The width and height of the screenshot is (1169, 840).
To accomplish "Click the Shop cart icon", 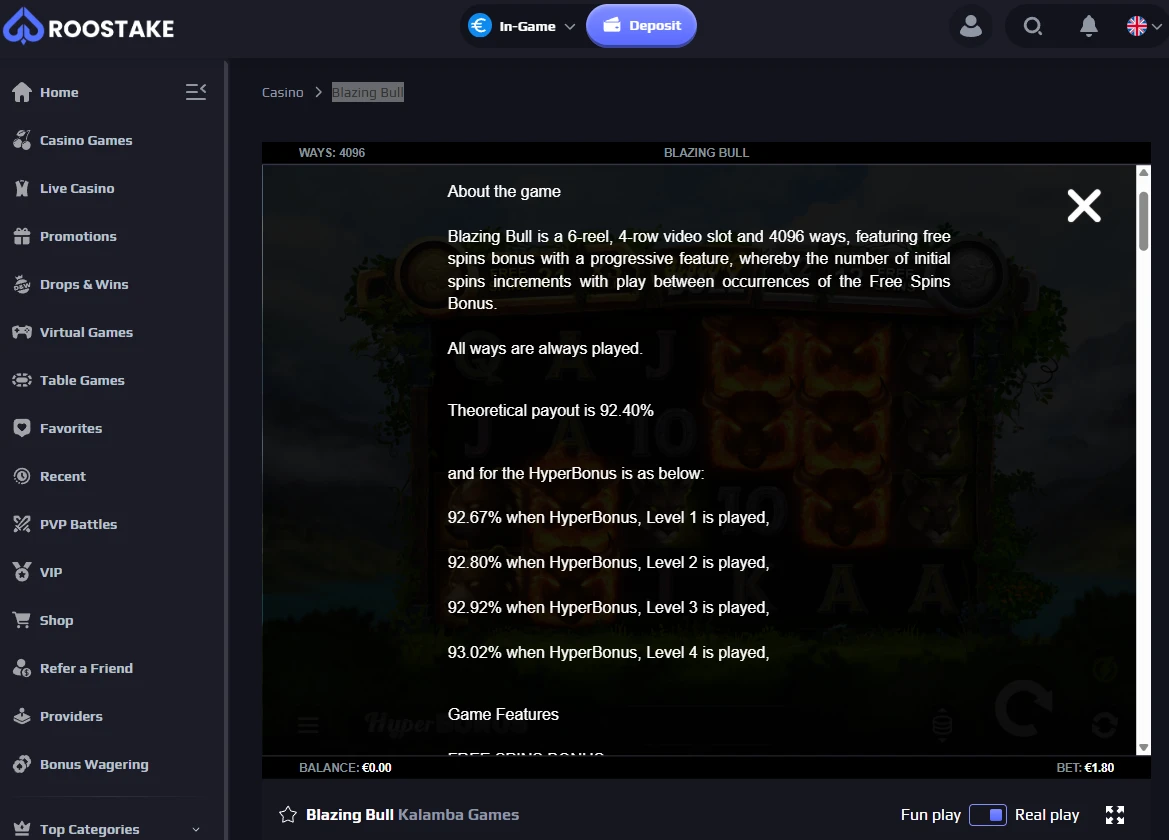I will [22, 620].
